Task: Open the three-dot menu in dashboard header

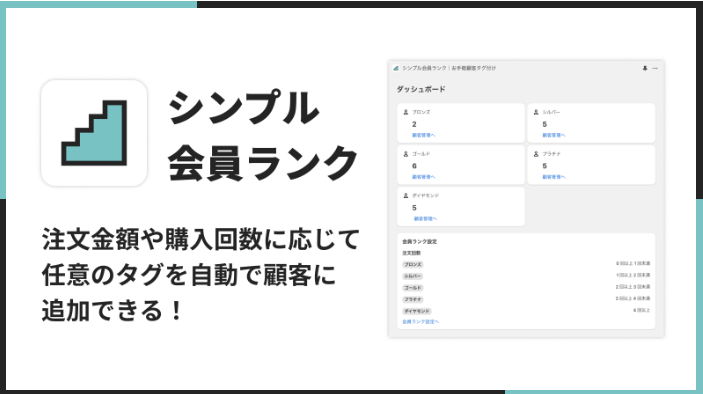Action: point(655,68)
